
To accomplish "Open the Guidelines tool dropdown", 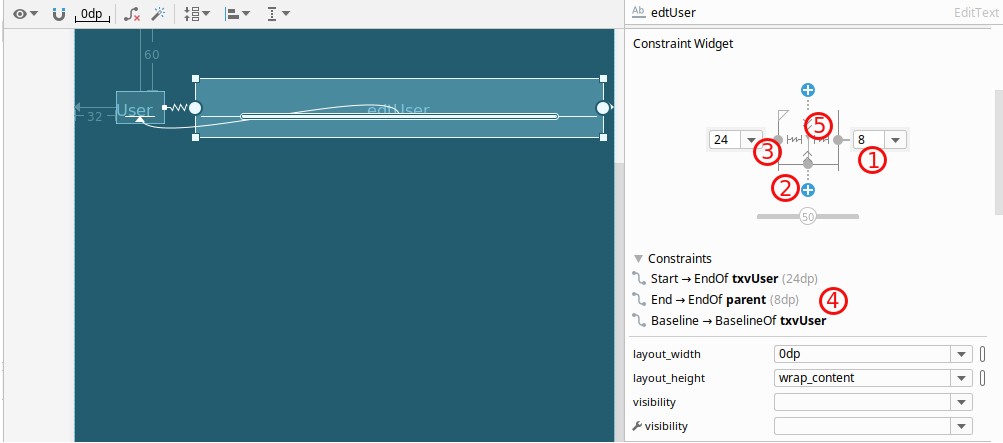I will point(278,13).
